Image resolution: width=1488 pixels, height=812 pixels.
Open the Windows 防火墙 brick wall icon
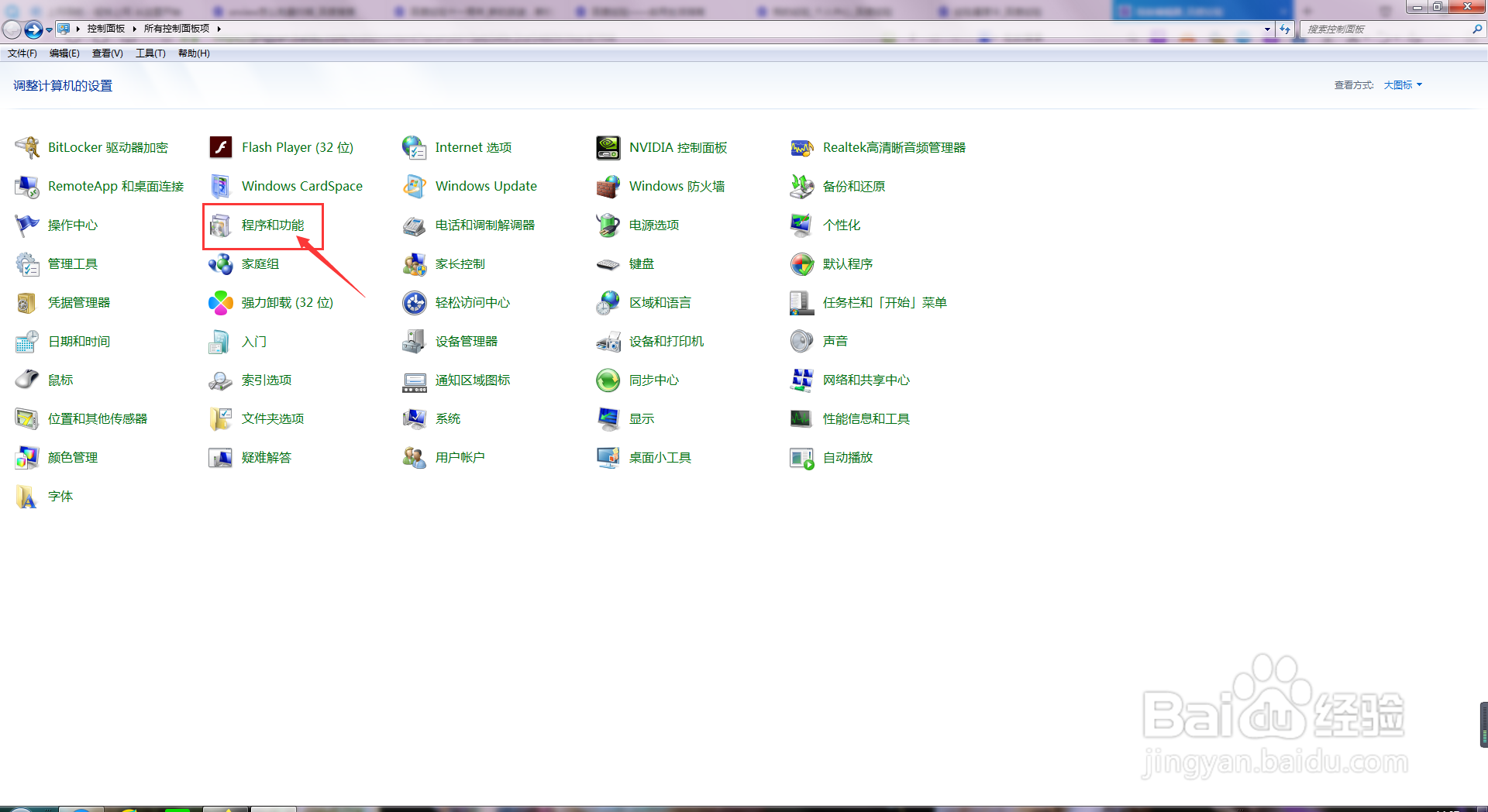point(608,186)
